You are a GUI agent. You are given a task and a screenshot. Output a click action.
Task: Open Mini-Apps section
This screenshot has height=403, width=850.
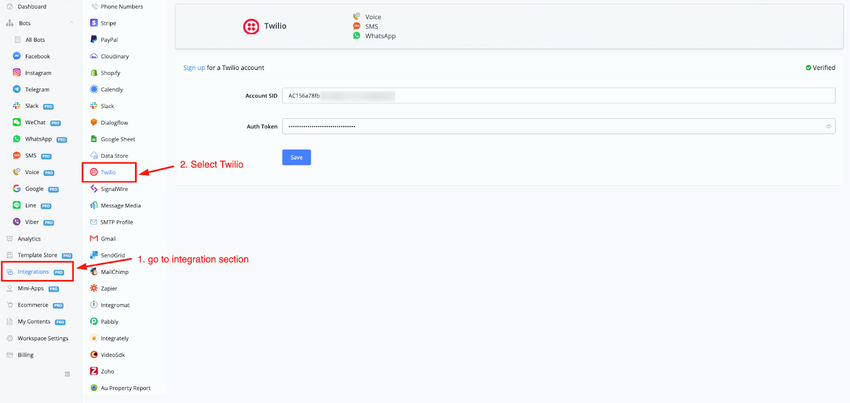(33, 289)
